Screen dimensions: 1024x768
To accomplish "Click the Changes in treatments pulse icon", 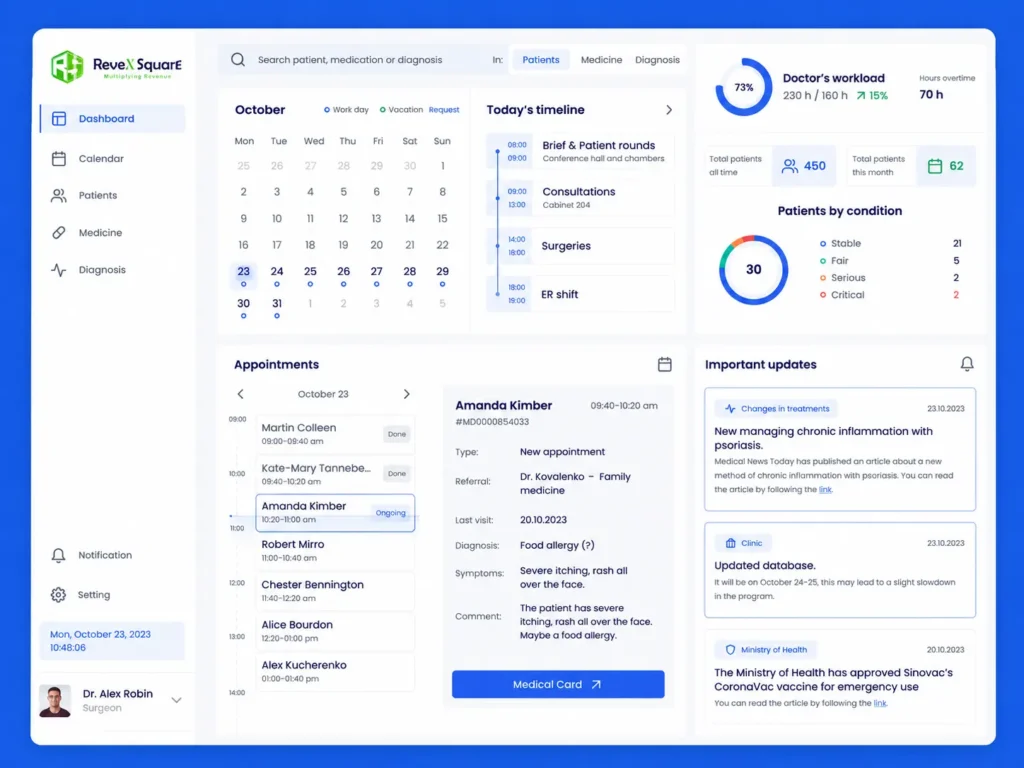I will coord(730,409).
